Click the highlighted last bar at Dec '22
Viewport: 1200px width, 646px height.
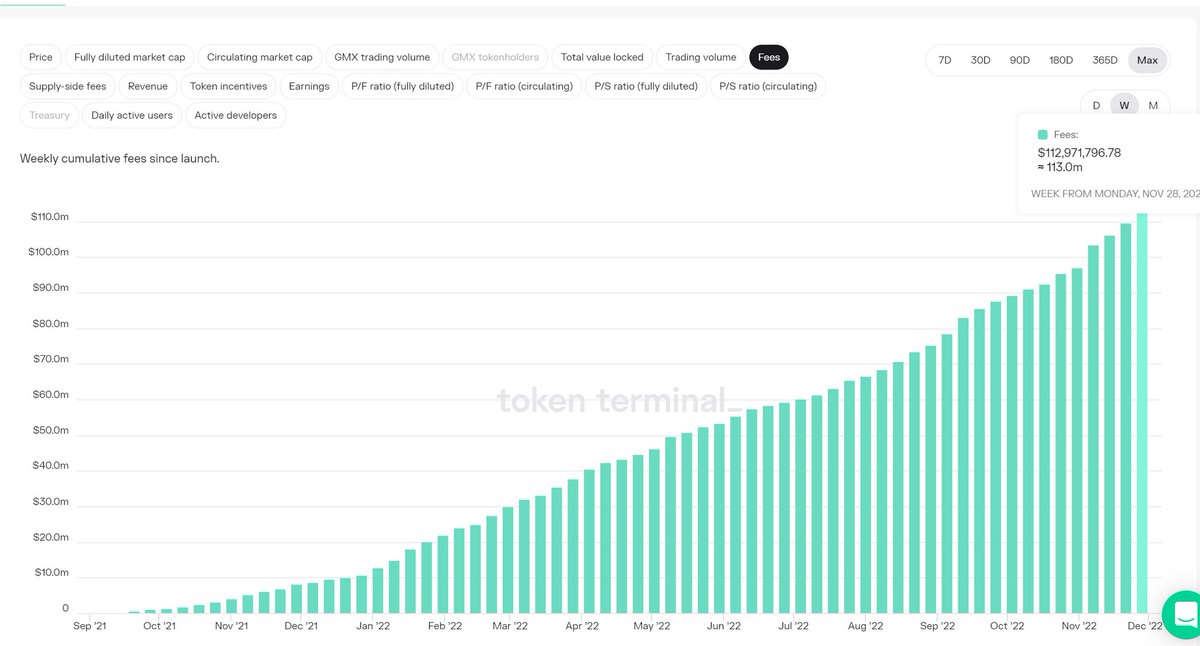tap(1142, 413)
